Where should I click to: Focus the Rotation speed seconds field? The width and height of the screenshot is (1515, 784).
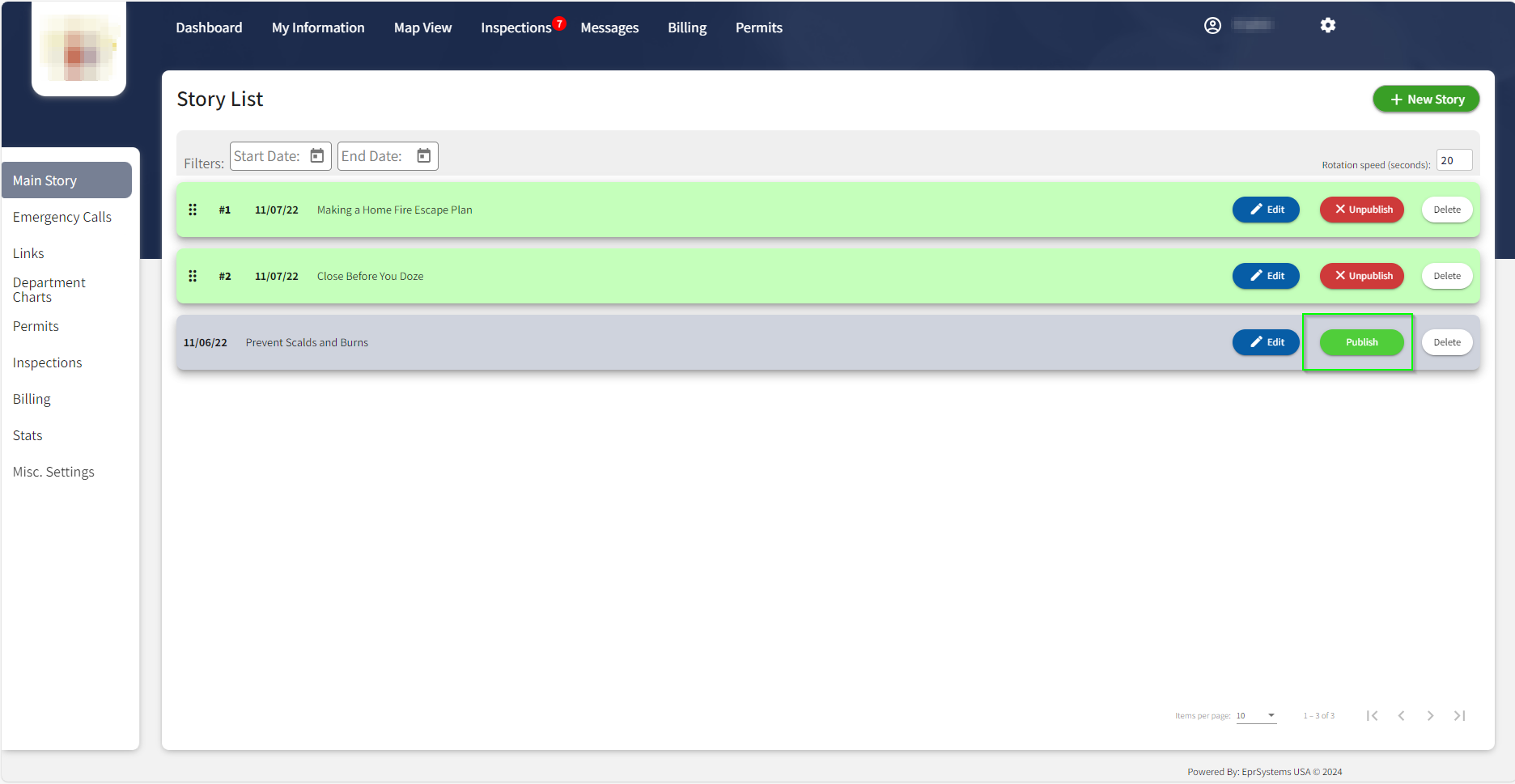(x=1453, y=160)
